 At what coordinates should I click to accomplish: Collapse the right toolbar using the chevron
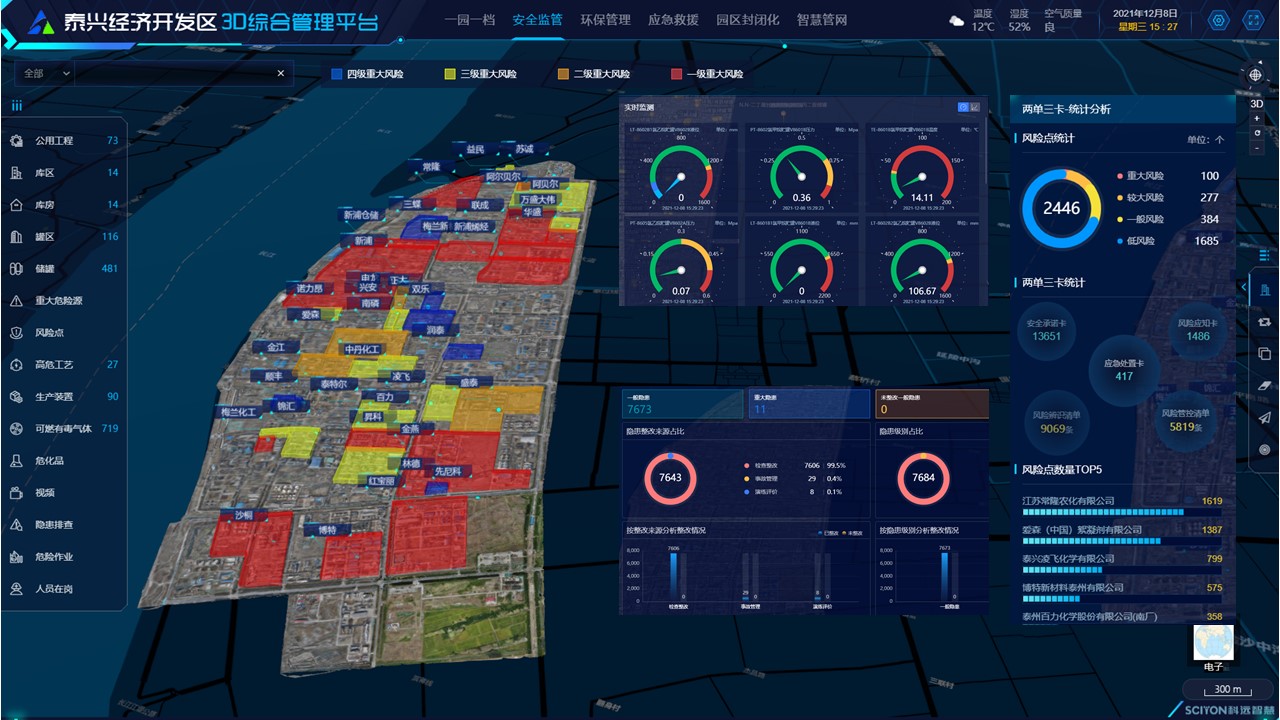click(1244, 288)
